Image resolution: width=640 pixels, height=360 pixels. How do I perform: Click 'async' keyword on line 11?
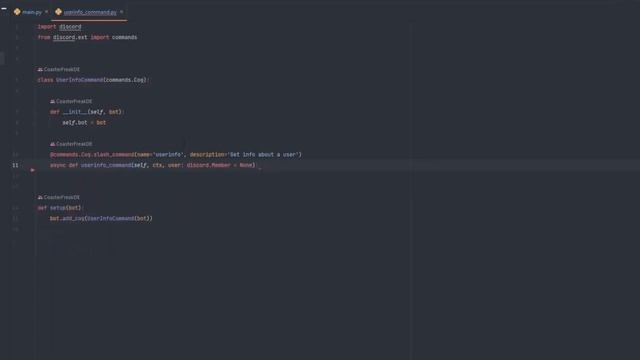click(58, 165)
